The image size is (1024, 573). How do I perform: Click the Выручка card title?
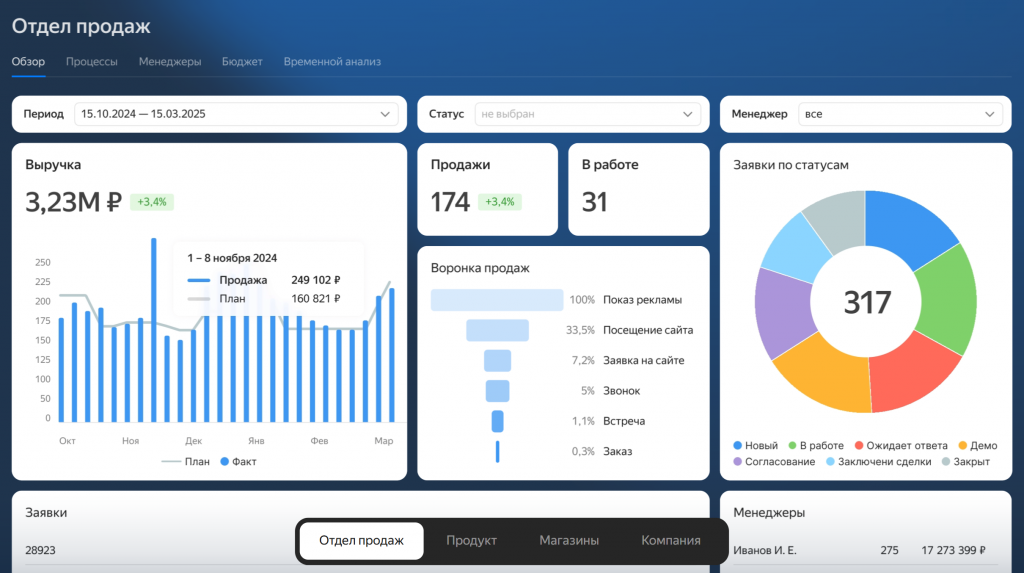[53, 165]
